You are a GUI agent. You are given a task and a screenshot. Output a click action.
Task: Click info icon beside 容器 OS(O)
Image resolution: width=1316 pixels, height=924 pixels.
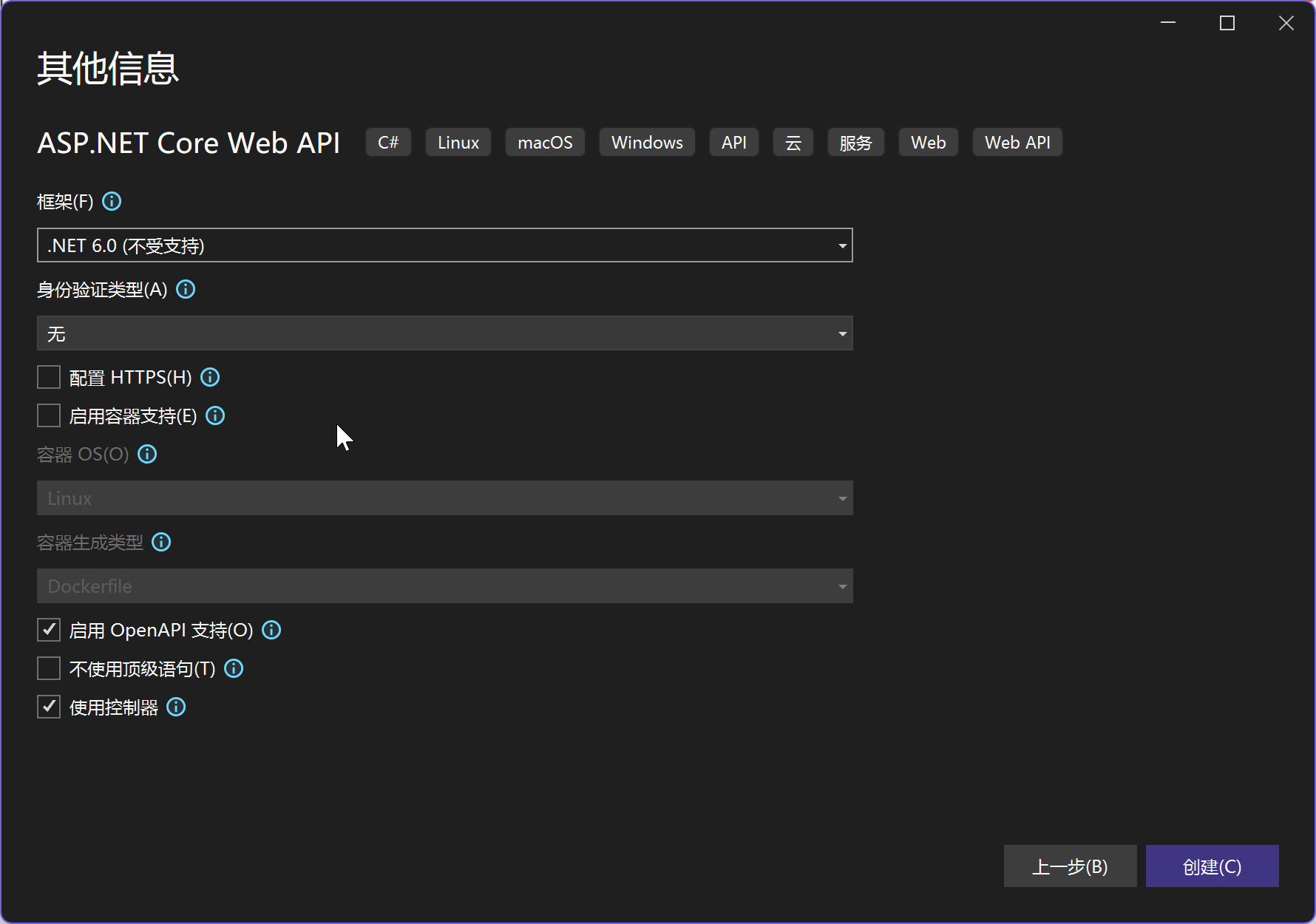coord(147,454)
